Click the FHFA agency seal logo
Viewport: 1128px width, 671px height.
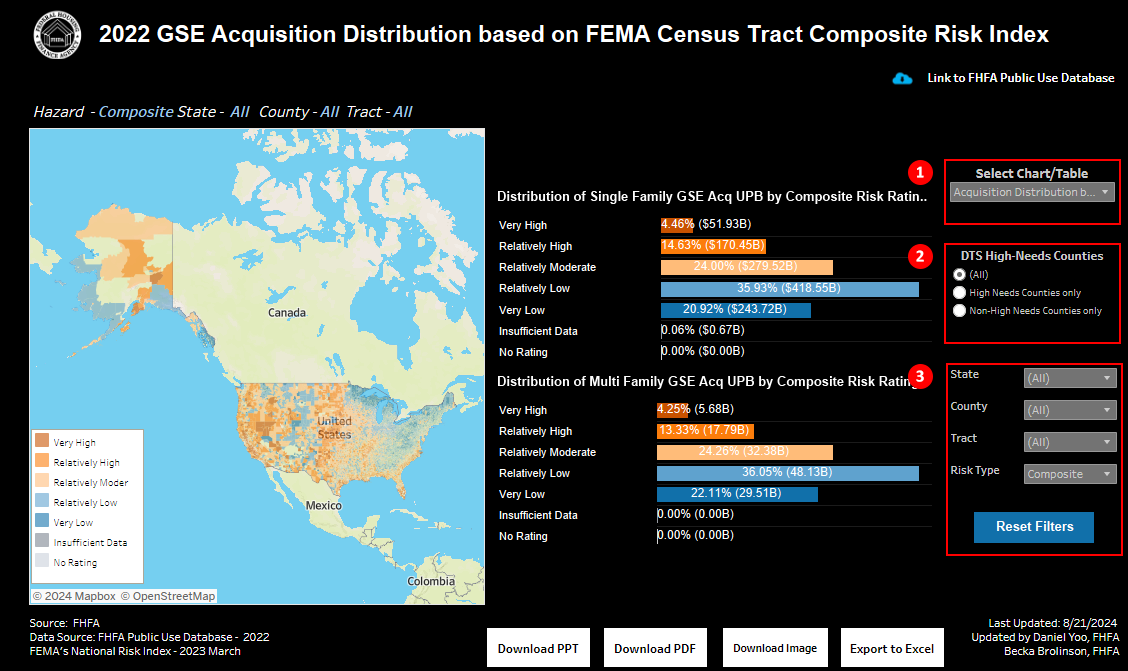tap(58, 35)
